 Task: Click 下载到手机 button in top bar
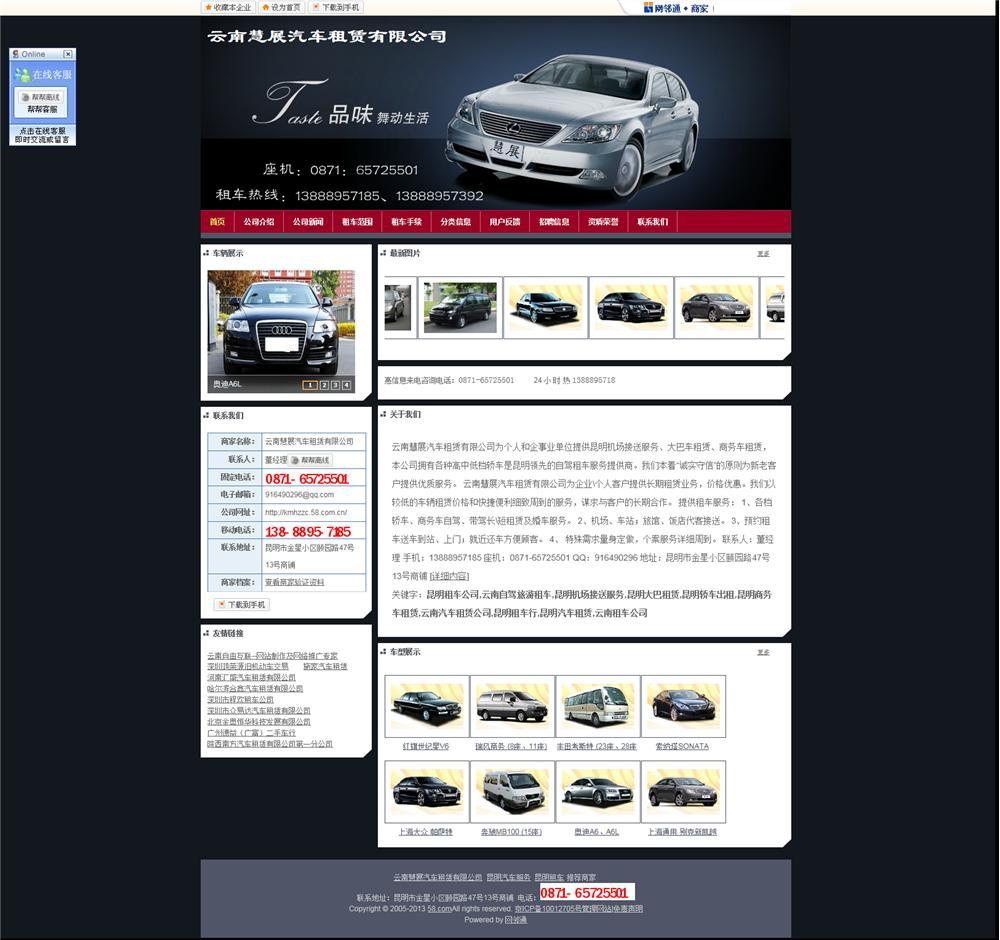[335, 7]
